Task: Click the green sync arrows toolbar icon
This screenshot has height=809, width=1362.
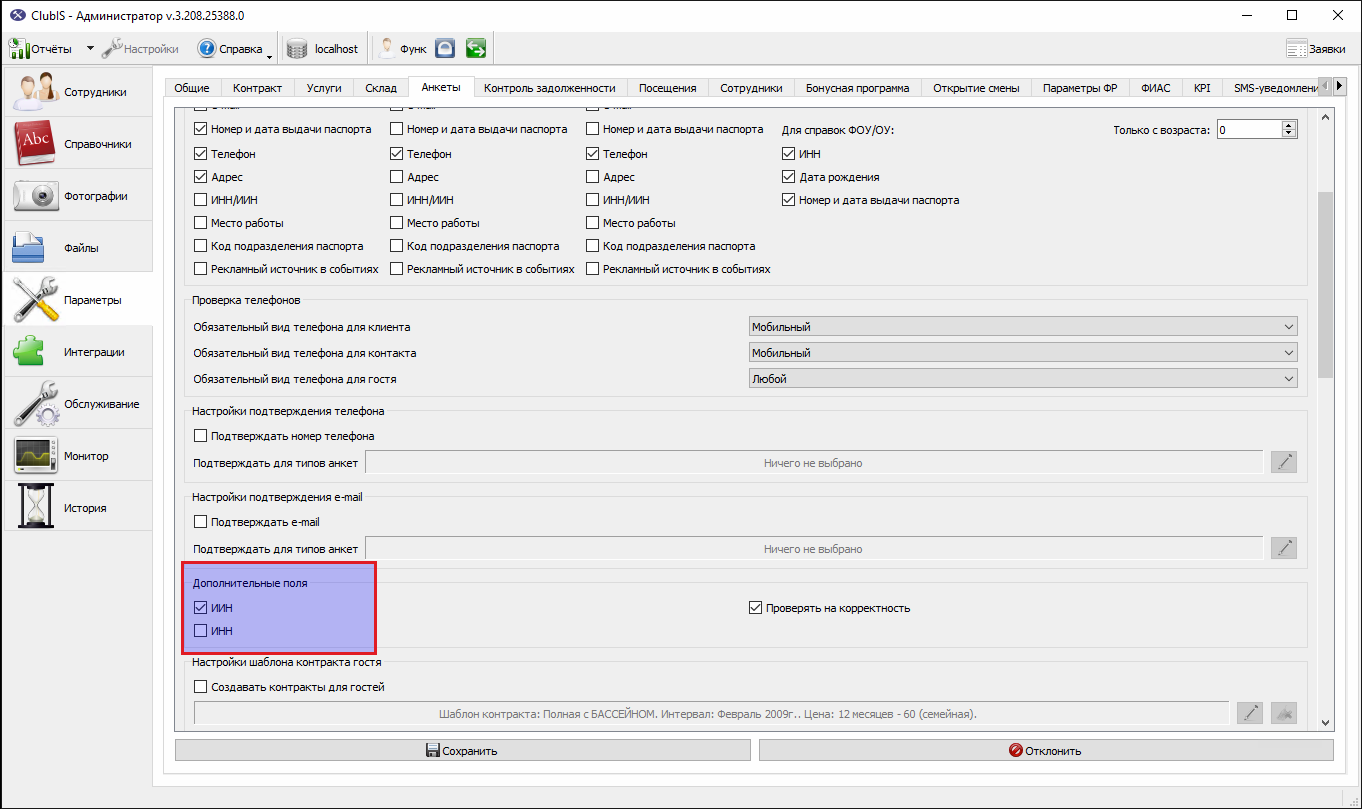Action: point(476,48)
